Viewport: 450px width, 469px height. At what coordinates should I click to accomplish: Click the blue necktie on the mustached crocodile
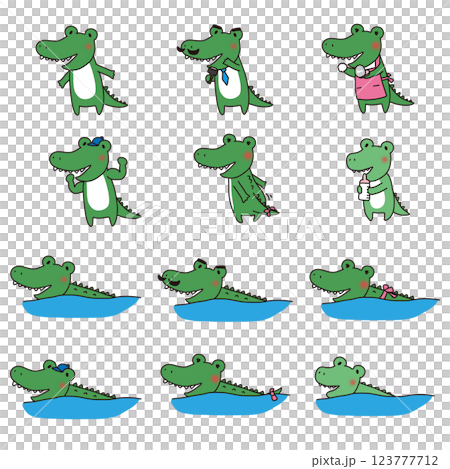click(x=225, y=76)
